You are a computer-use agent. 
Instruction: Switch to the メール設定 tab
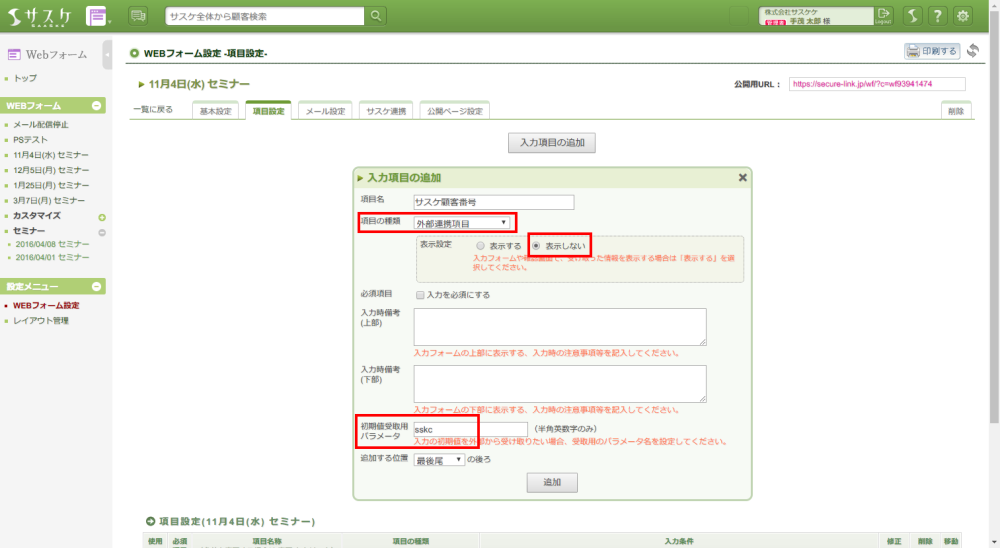[x=325, y=111]
